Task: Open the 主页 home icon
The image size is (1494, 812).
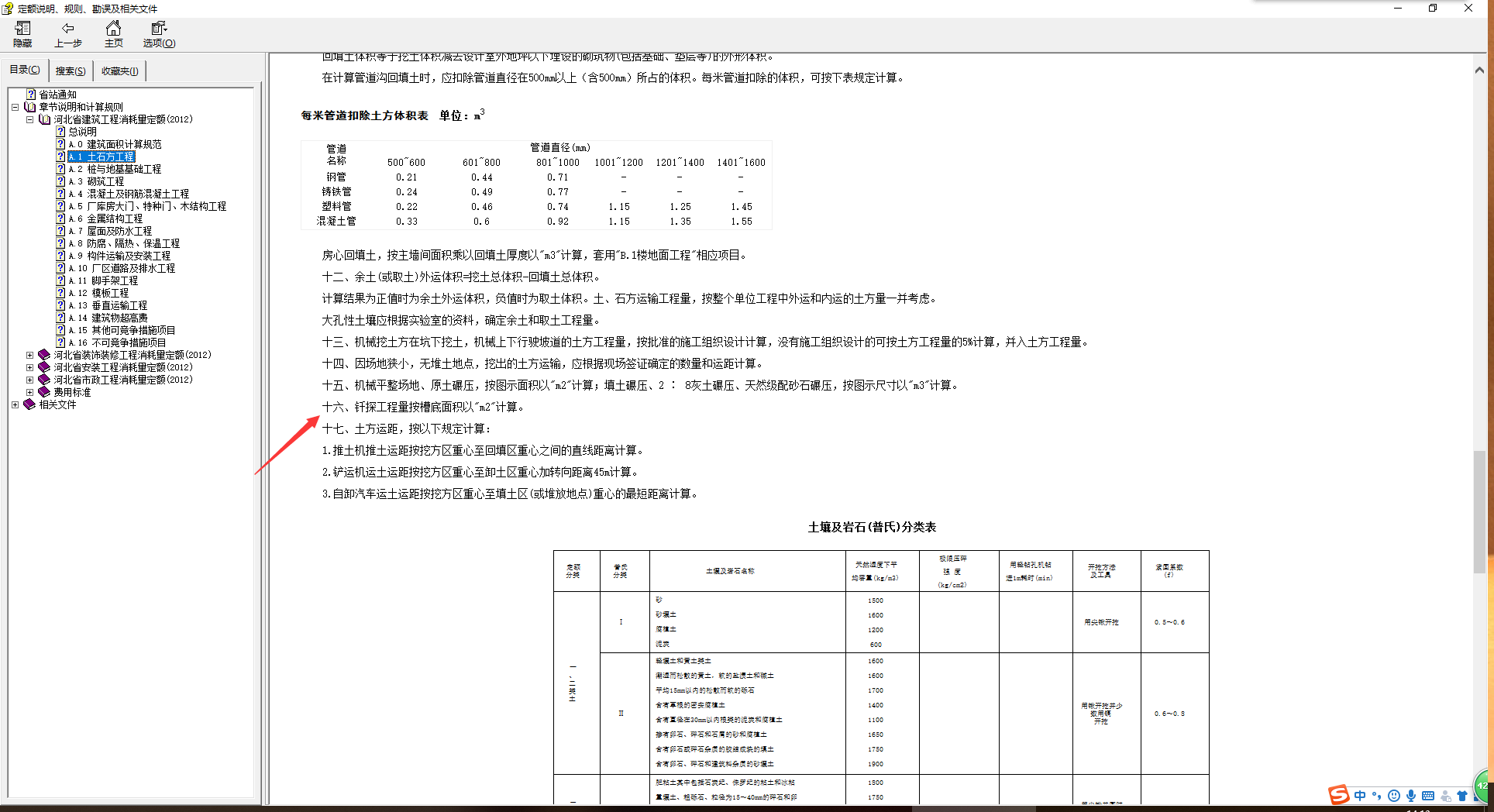Action: (113, 29)
